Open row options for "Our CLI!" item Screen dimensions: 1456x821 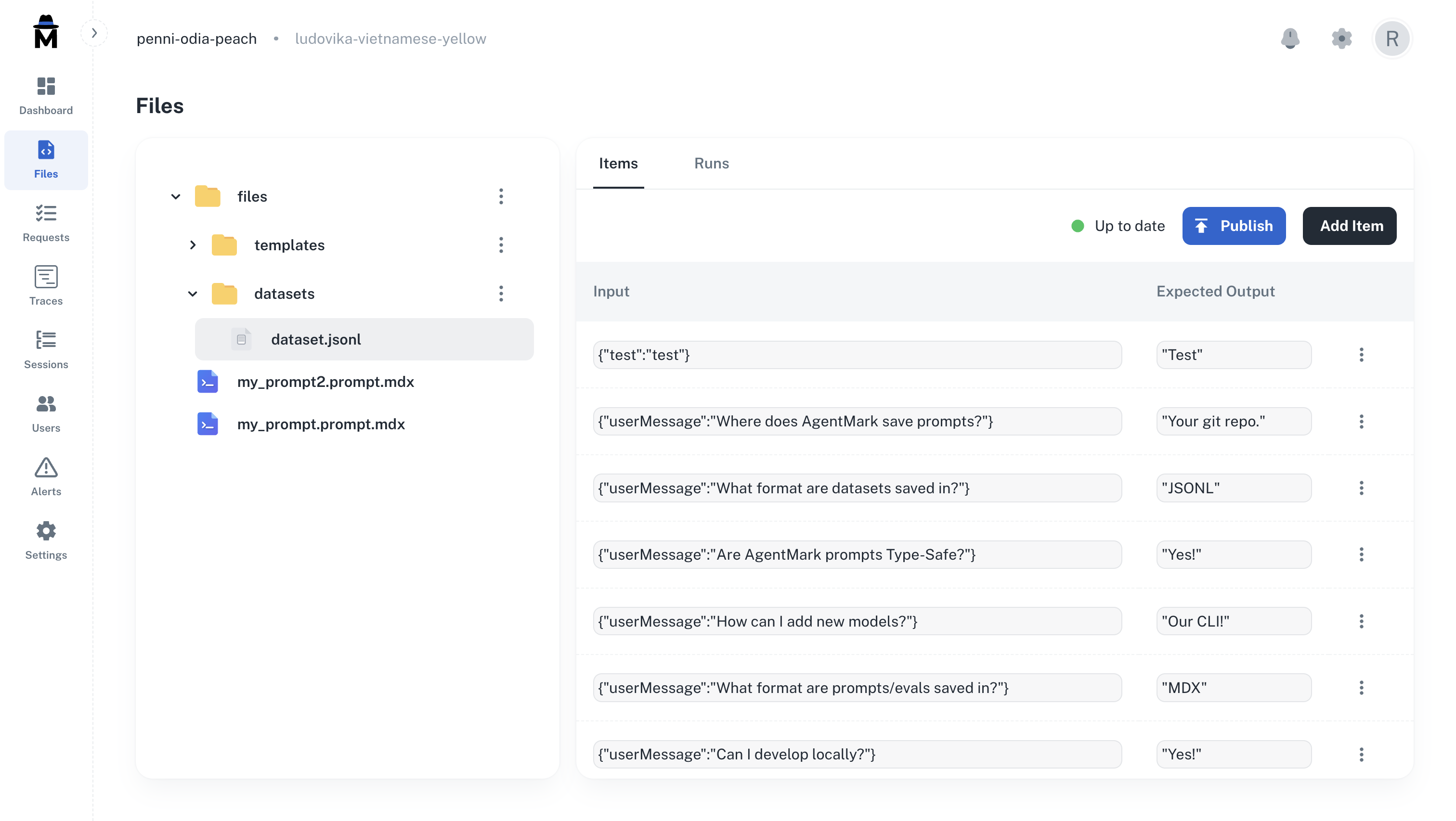click(1361, 622)
